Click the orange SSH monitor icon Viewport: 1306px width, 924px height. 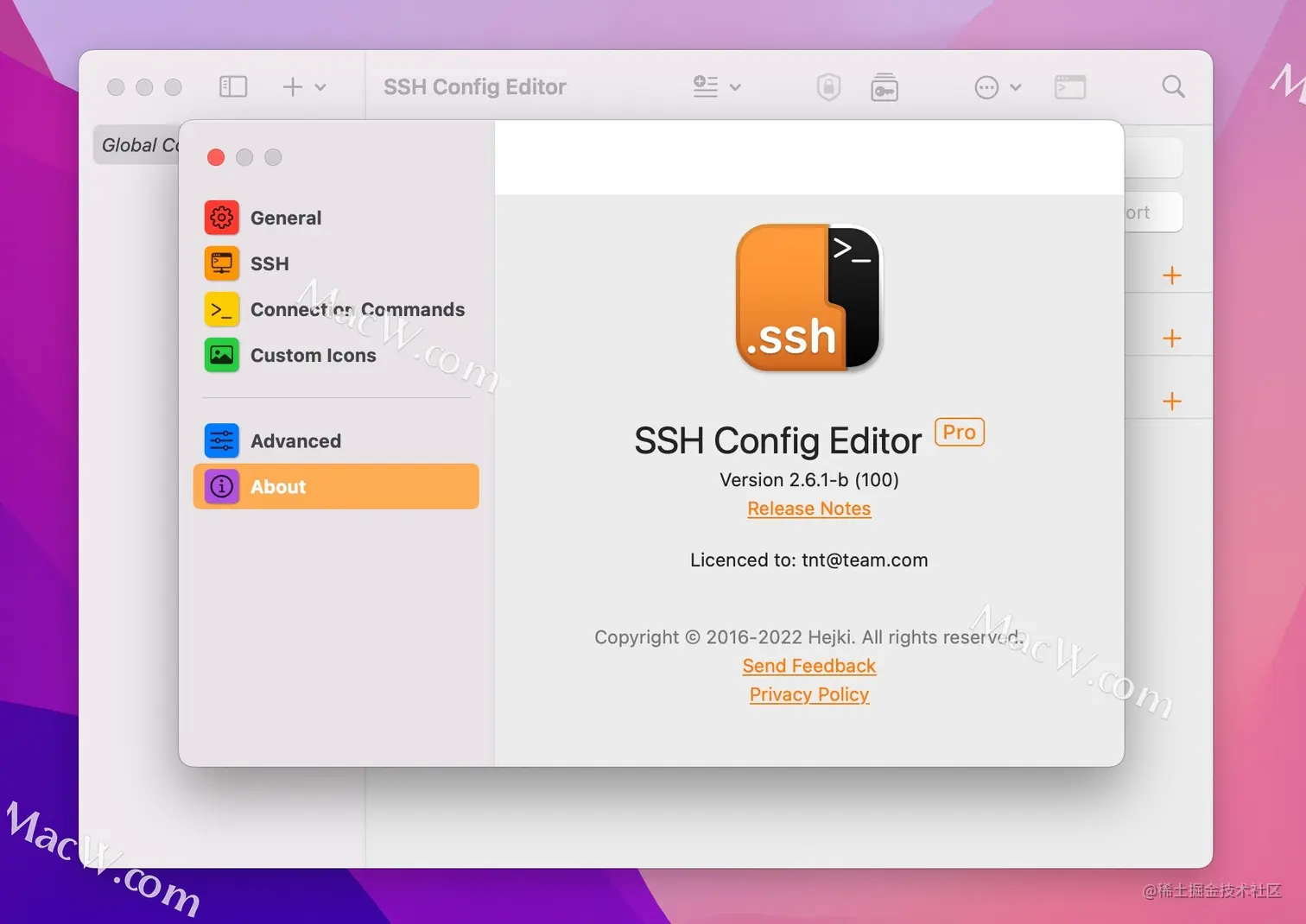point(222,263)
